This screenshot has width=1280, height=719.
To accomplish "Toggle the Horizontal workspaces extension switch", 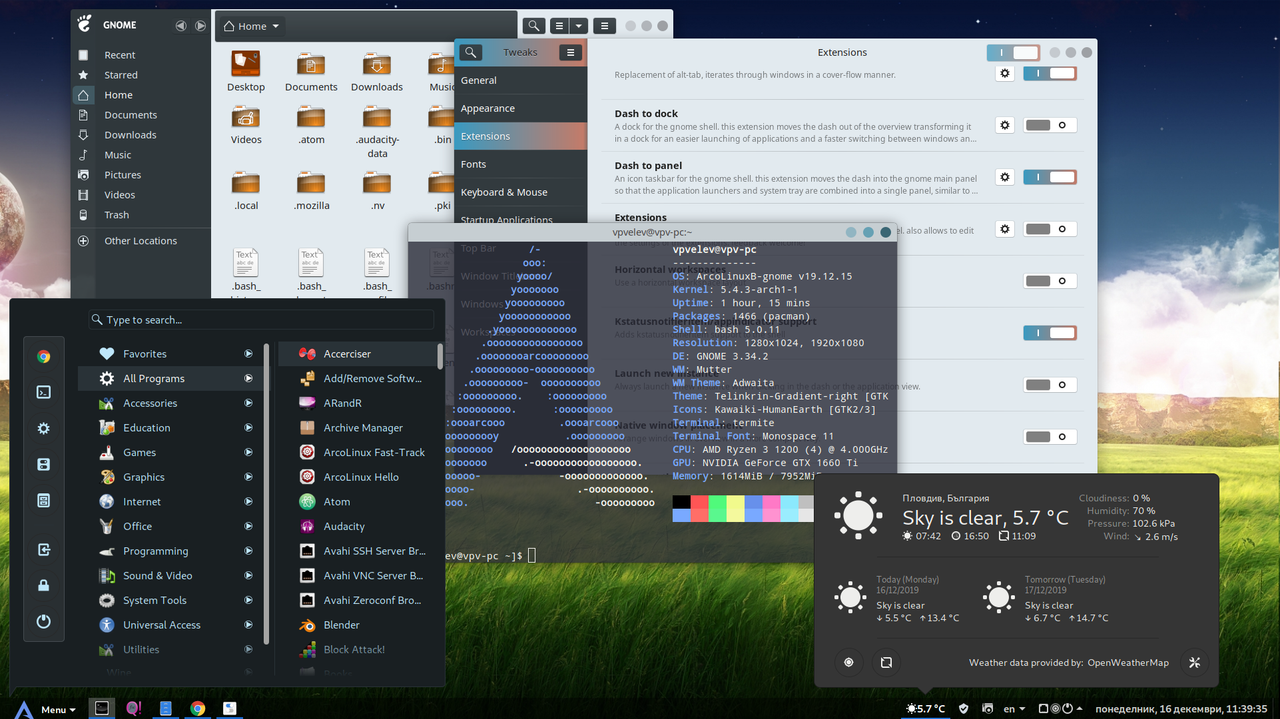I will tap(1050, 281).
